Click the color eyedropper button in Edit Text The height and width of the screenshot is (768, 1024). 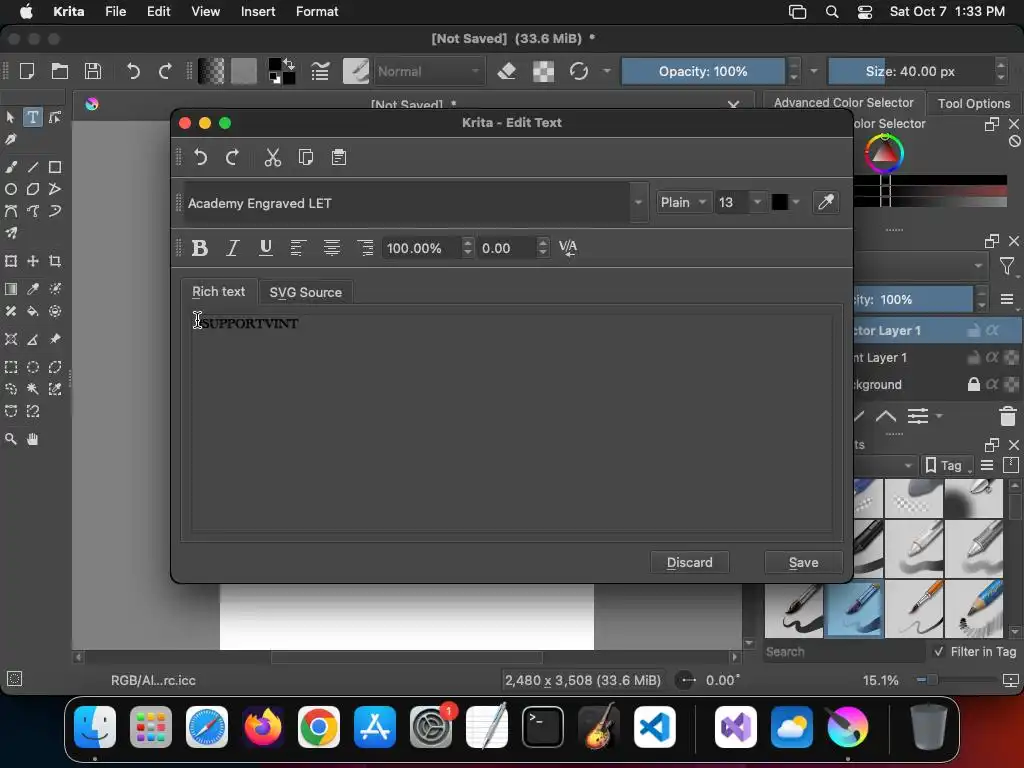tap(826, 202)
